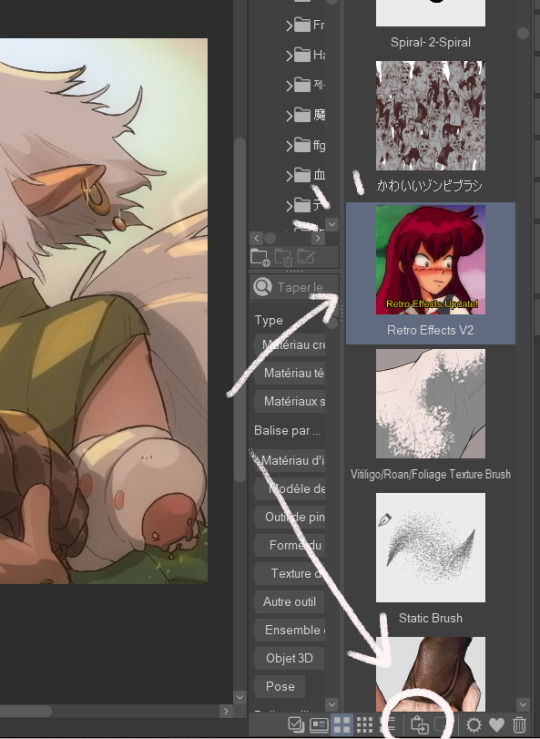
Task: Toggle Texture tag filter
Action: tap(289, 574)
